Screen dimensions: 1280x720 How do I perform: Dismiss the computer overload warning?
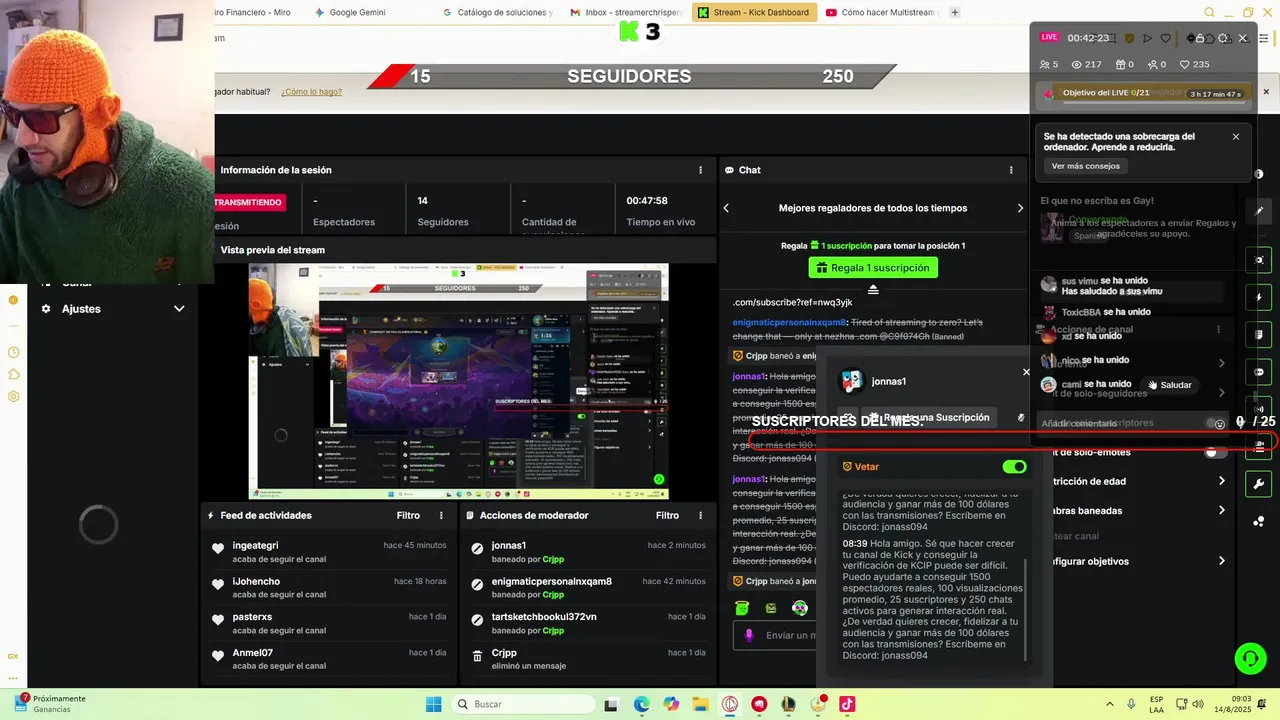1236,137
